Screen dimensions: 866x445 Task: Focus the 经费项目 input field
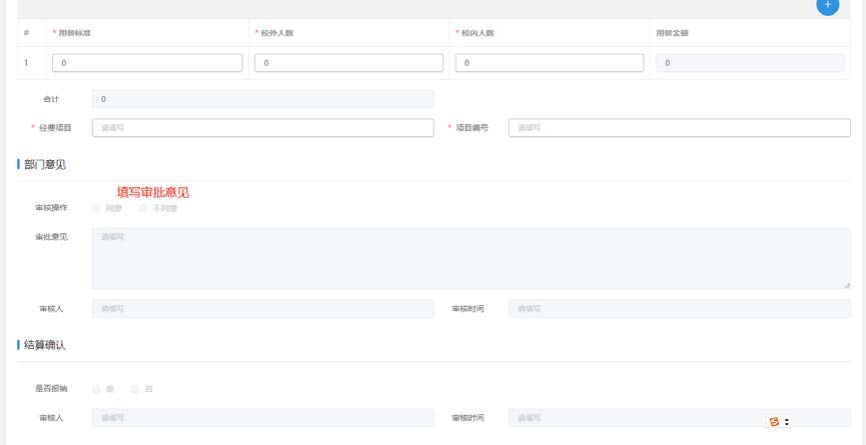pyautogui.click(x=263, y=128)
